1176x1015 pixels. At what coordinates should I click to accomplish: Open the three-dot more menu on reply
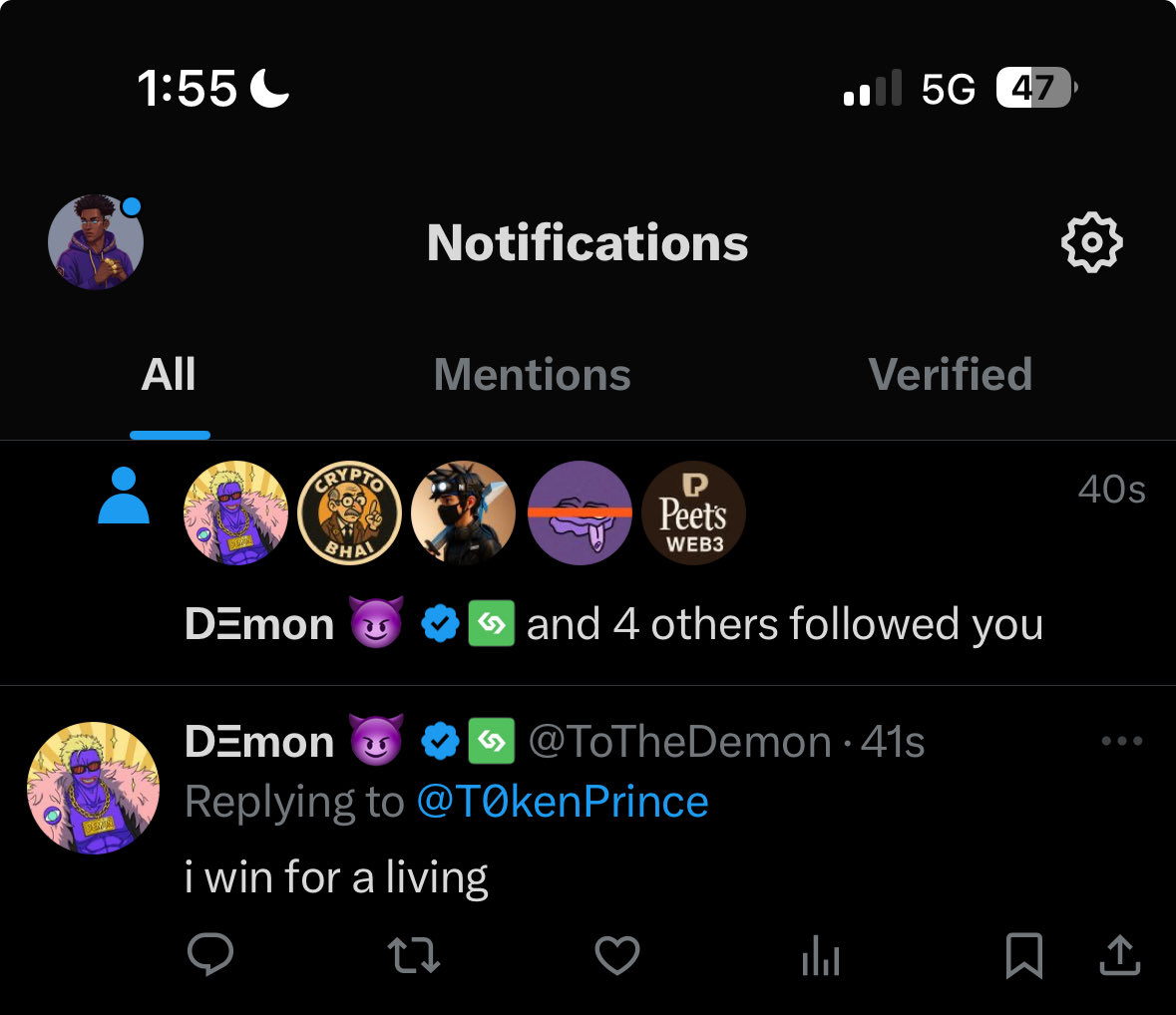coord(1121,741)
